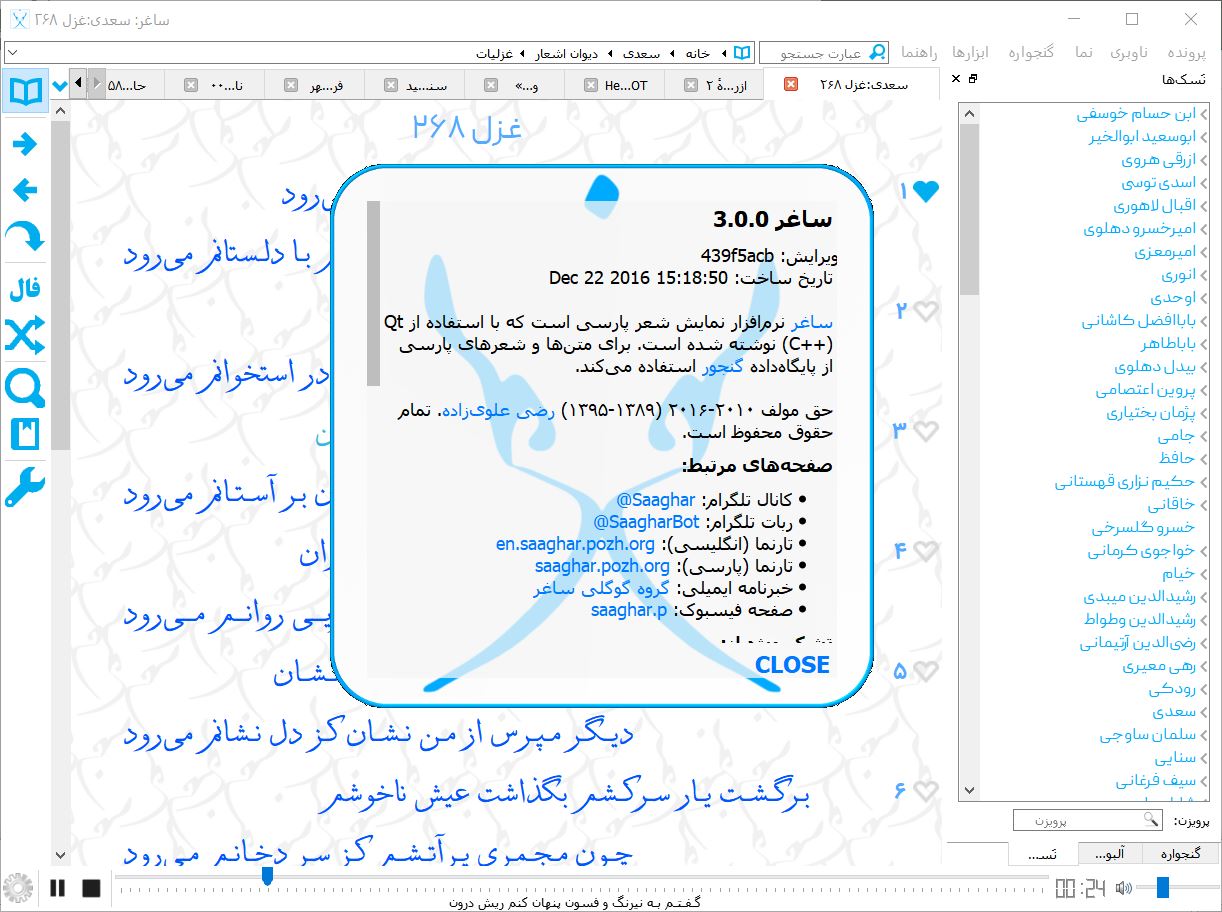Close the About dialog with CLOSE
The width and height of the screenshot is (1222, 912).
[793, 665]
